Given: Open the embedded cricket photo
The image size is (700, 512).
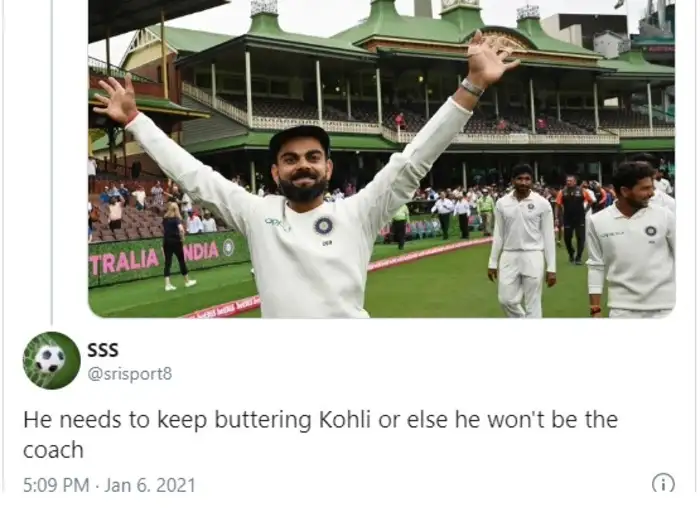Looking at the screenshot, I should click(x=382, y=158).
